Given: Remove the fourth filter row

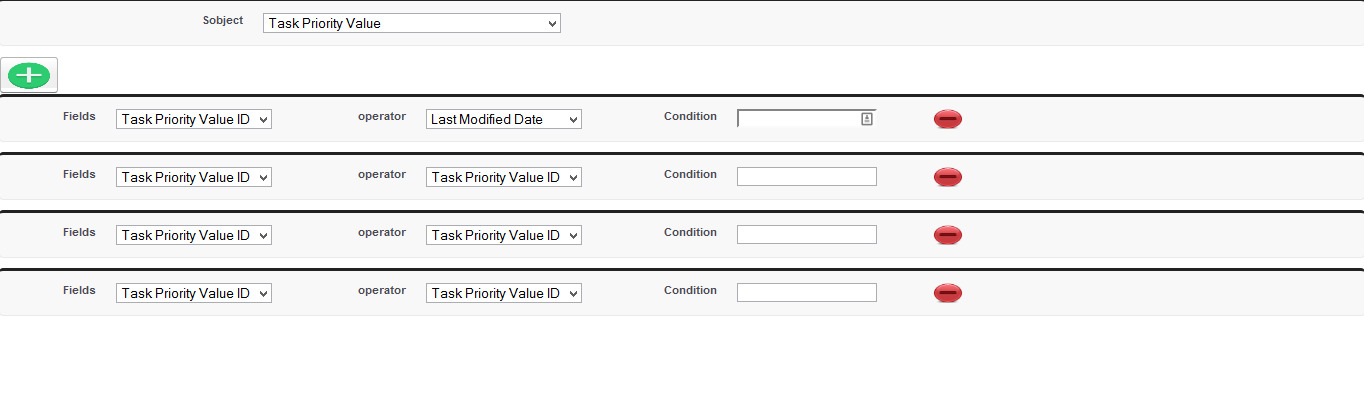Looking at the screenshot, I should 947,293.
